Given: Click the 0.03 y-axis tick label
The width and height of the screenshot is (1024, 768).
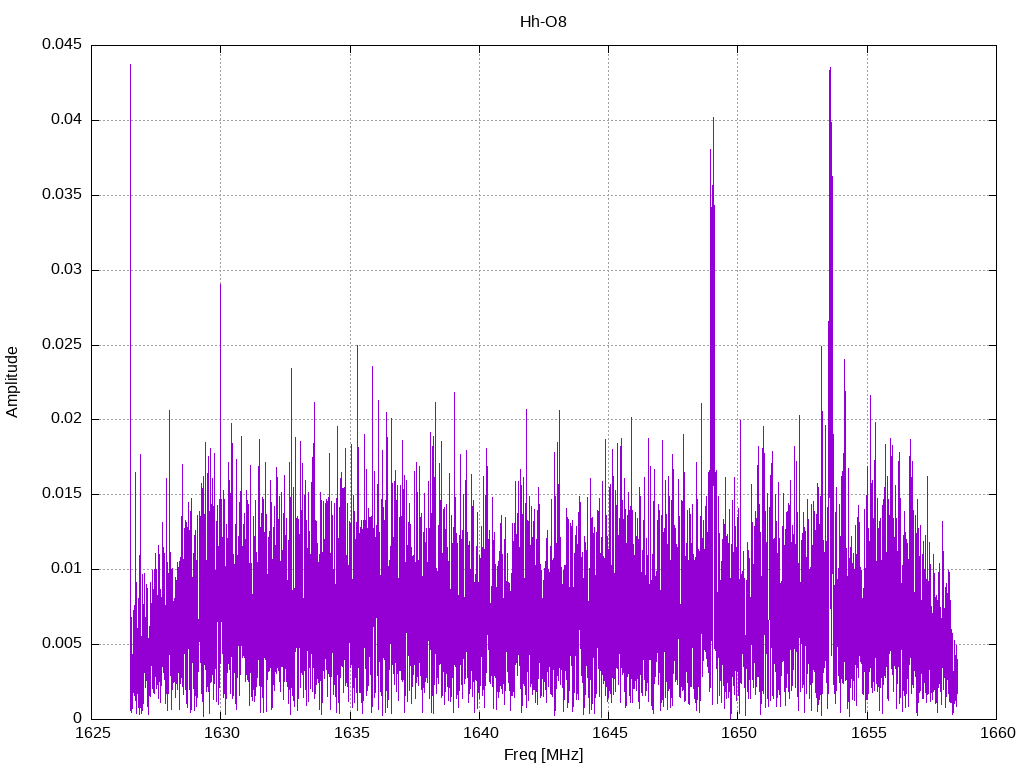Looking at the screenshot, I should 65,270.
